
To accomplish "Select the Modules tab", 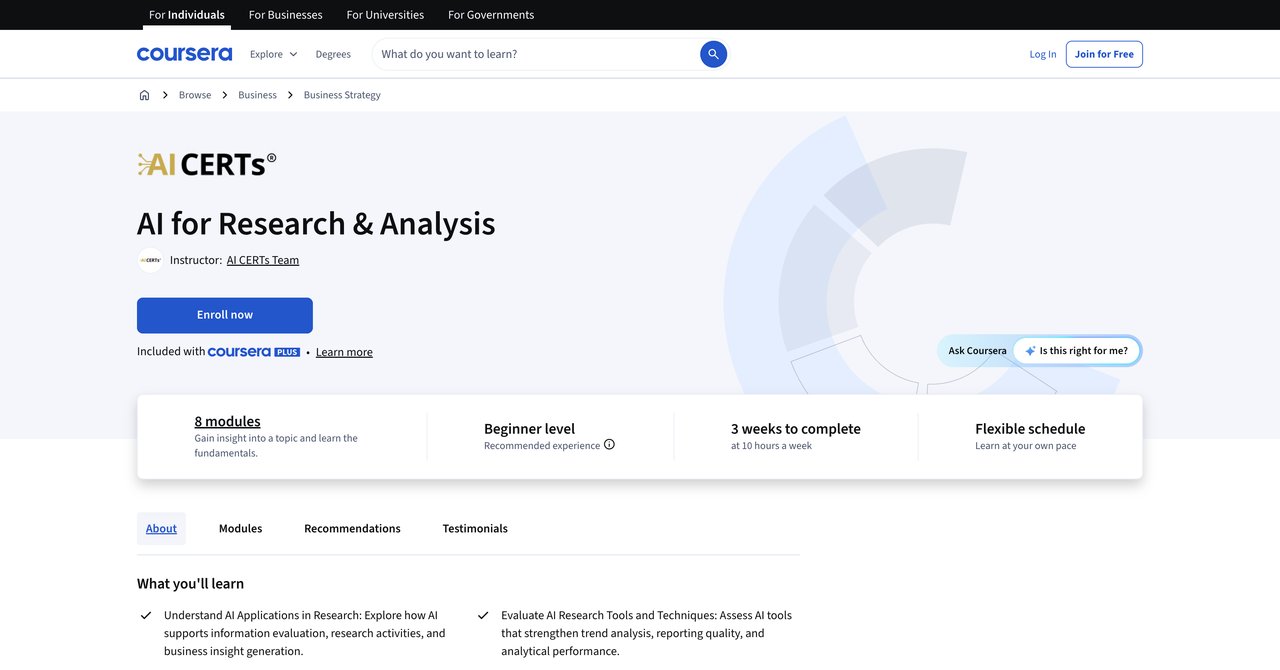I will 240,528.
